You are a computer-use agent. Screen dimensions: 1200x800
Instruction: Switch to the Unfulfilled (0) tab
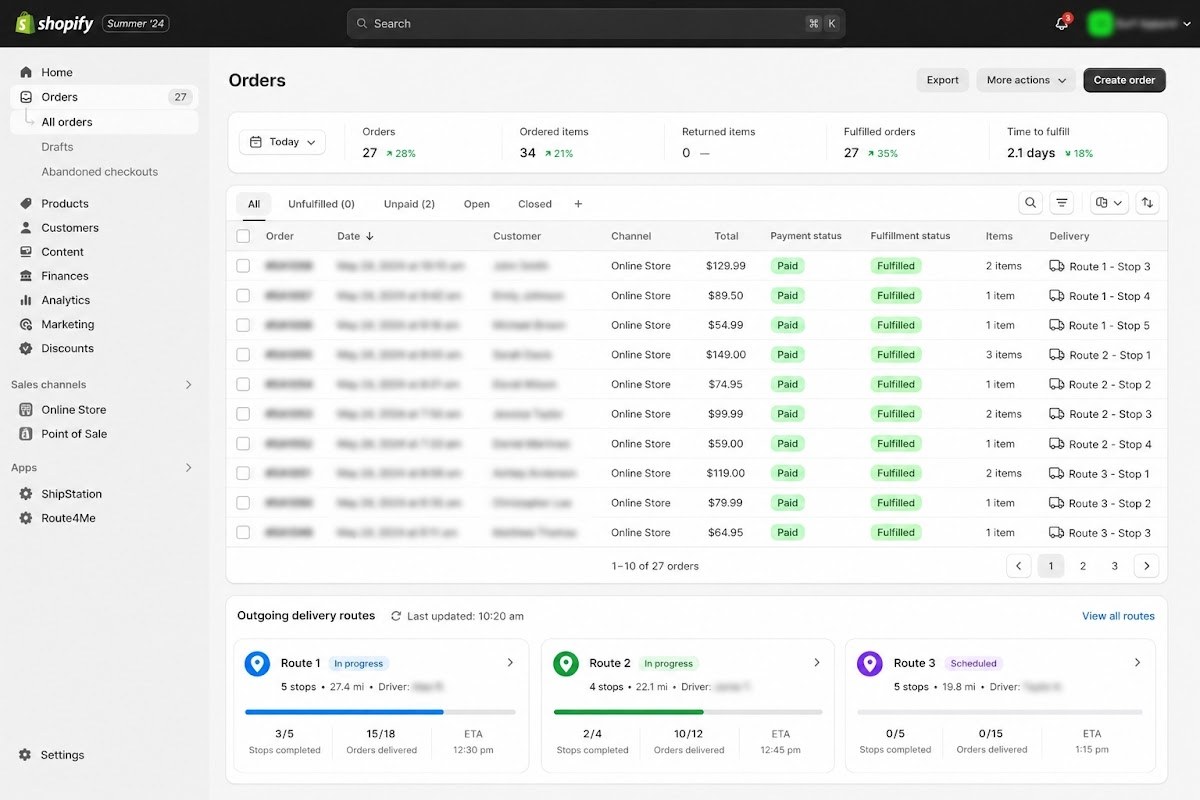click(x=321, y=204)
